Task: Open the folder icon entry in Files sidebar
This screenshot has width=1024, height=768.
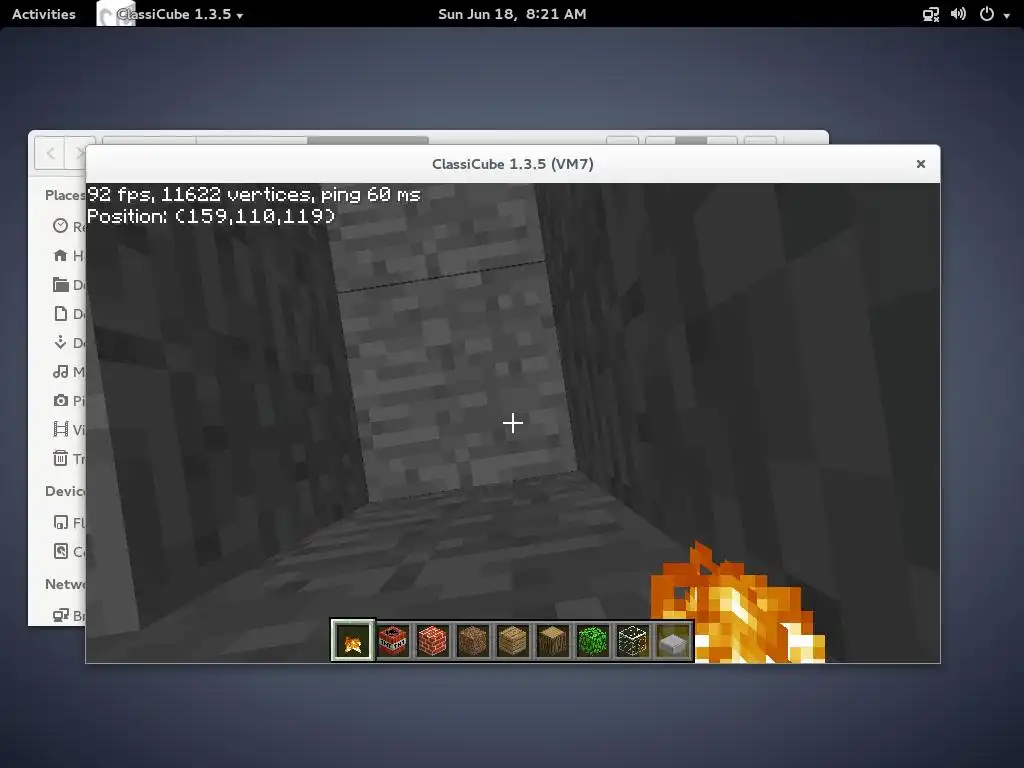Action: click(x=61, y=284)
